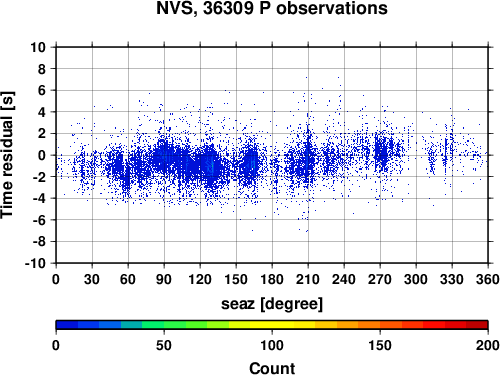Click the y-axis tick label 10
The height and width of the screenshot is (375, 500).
click(38, 47)
